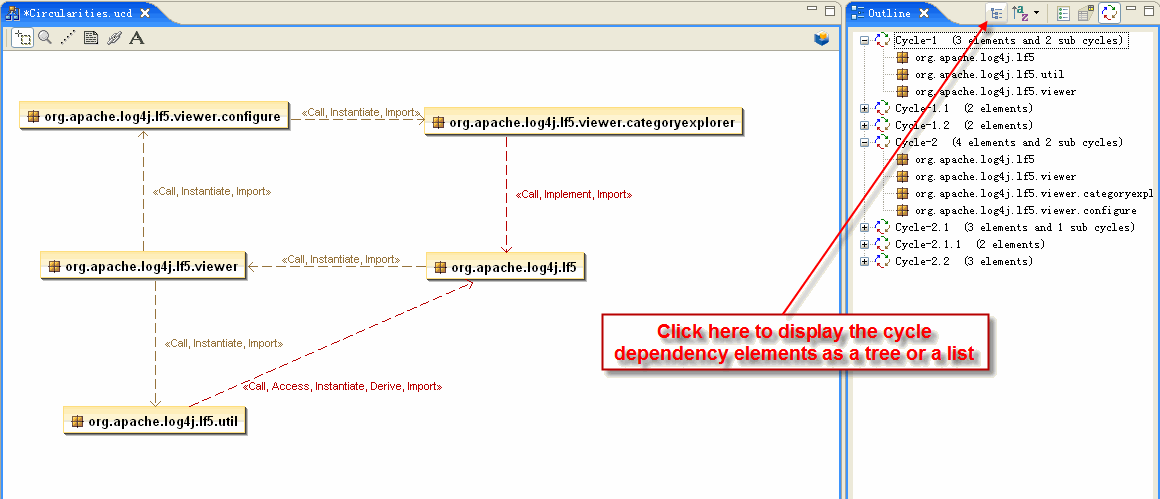
Task: Activate the Outline view tab
Action: click(891, 13)
